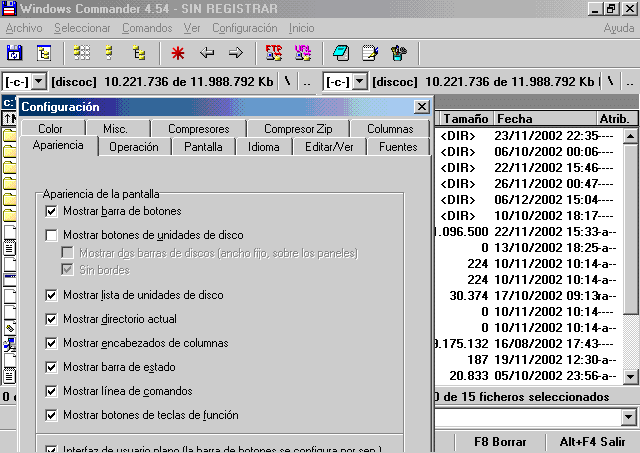
Task: Open the CD tree icon in toolbar
Action: [44, 53]
